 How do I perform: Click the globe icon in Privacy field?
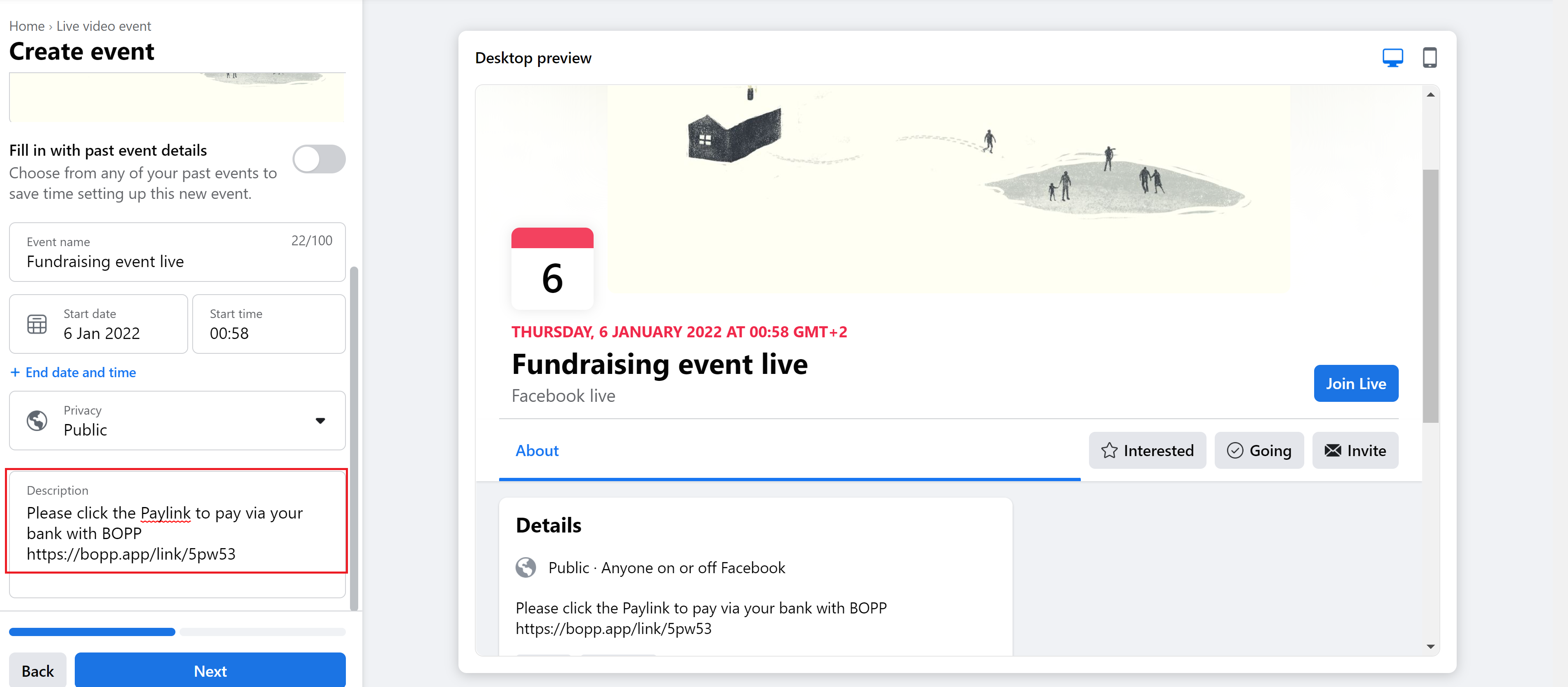[37, 420]
